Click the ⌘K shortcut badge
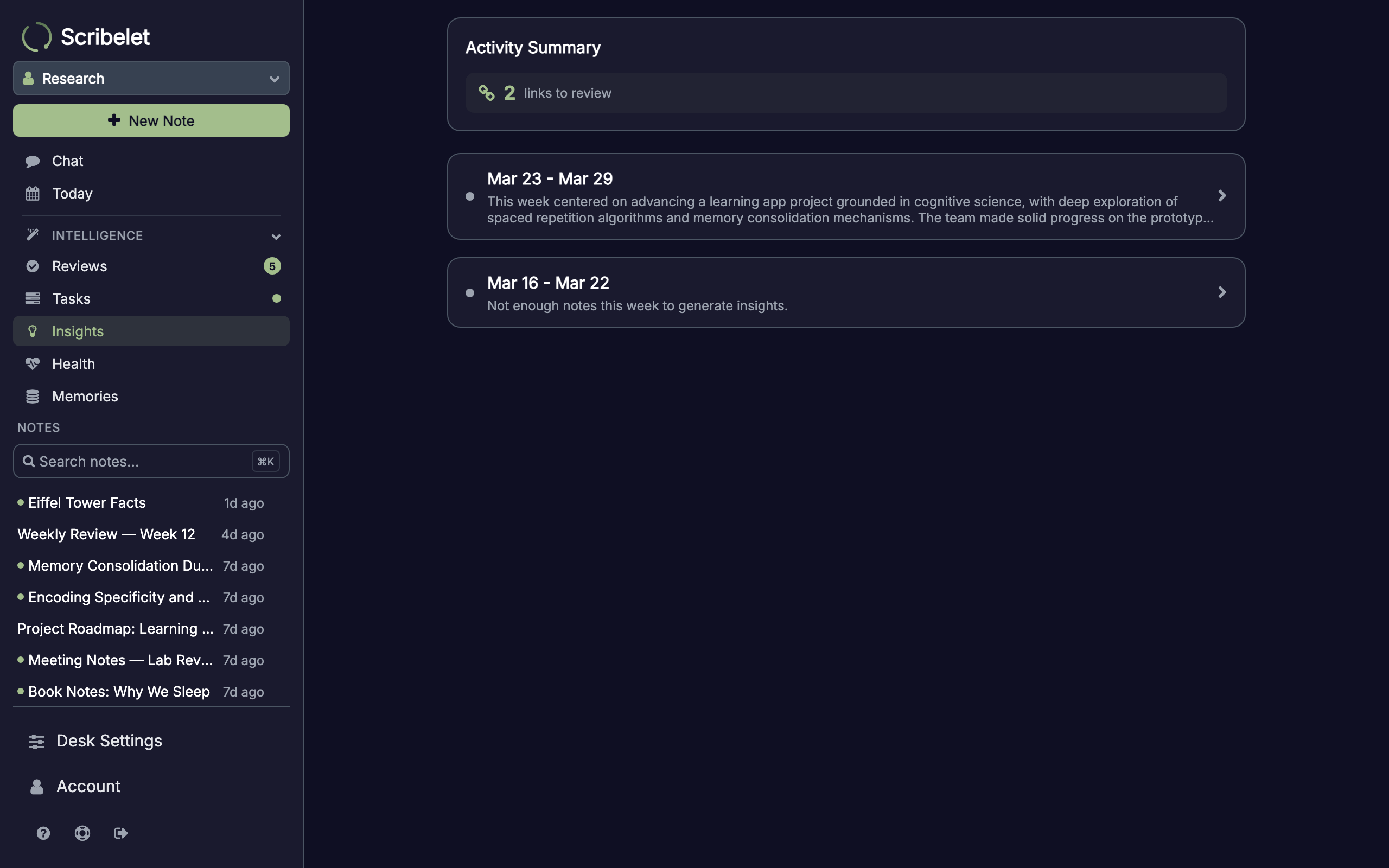This screenshot has width=1389, height=868. click(266, 462)
